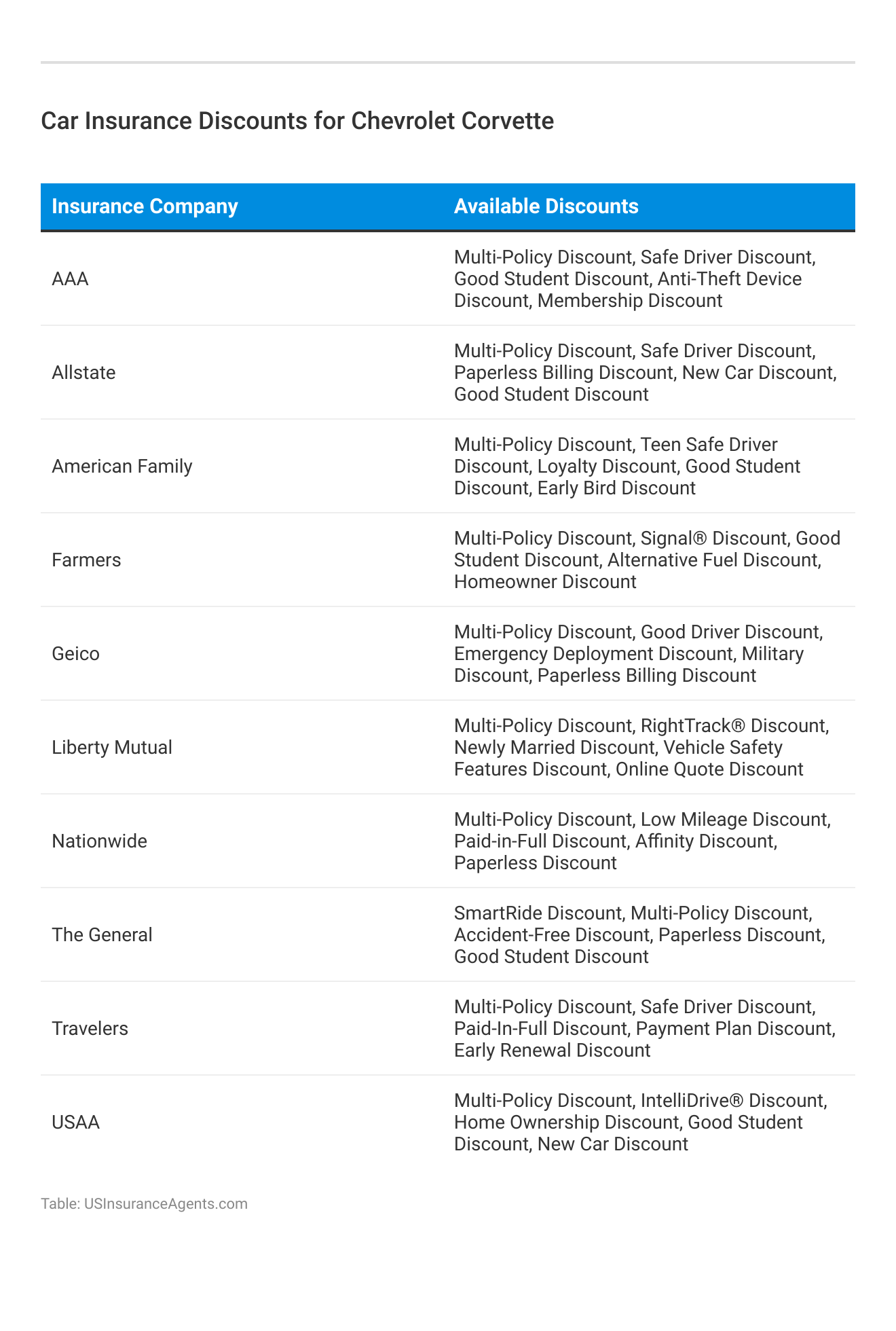896x1331 pixels.
Task: Click the Farmers company name
Action: (x=86, y=560)
